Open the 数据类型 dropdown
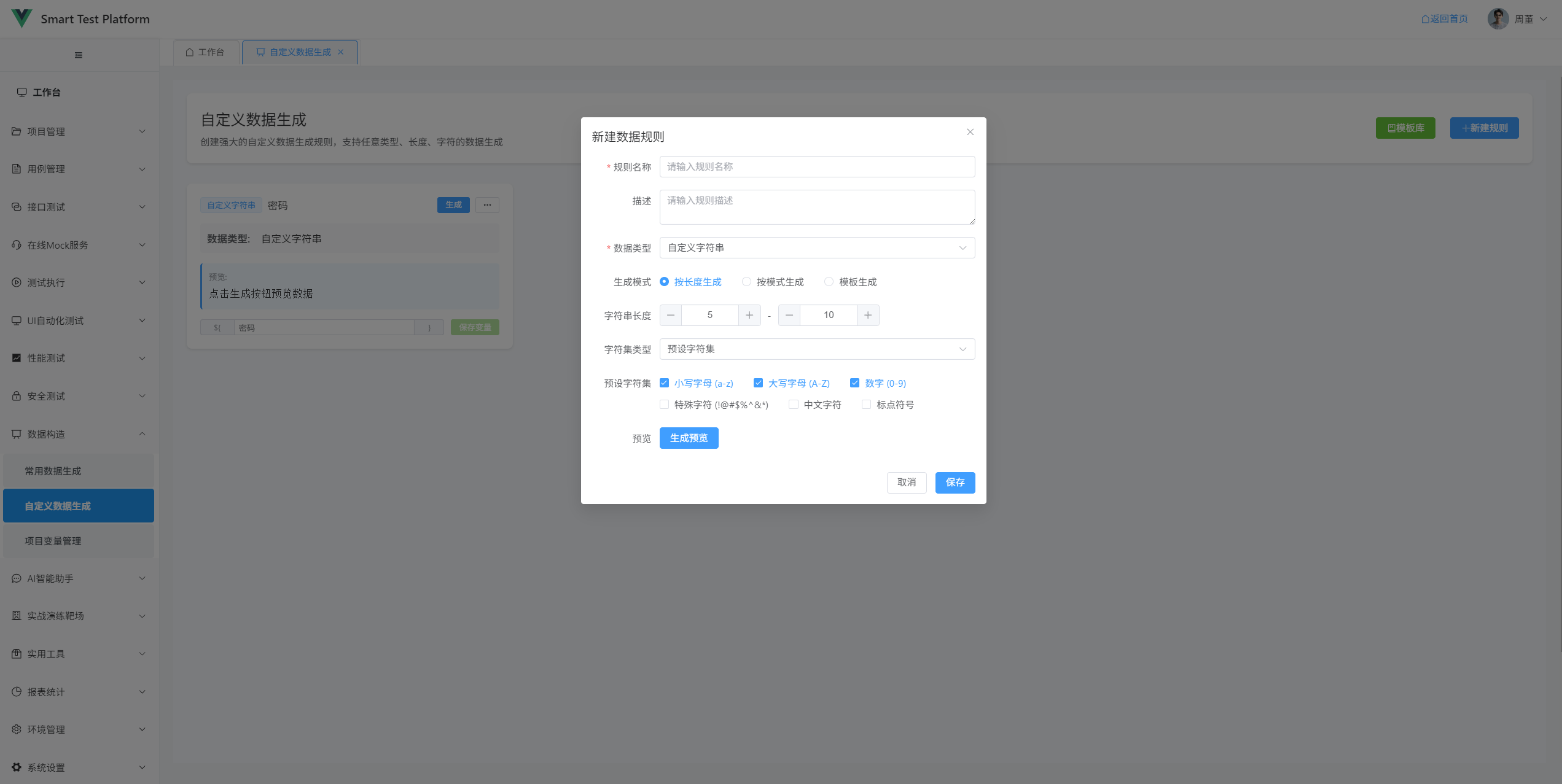The height and width of the screenshot is (784, 1562). pos(816,248)
